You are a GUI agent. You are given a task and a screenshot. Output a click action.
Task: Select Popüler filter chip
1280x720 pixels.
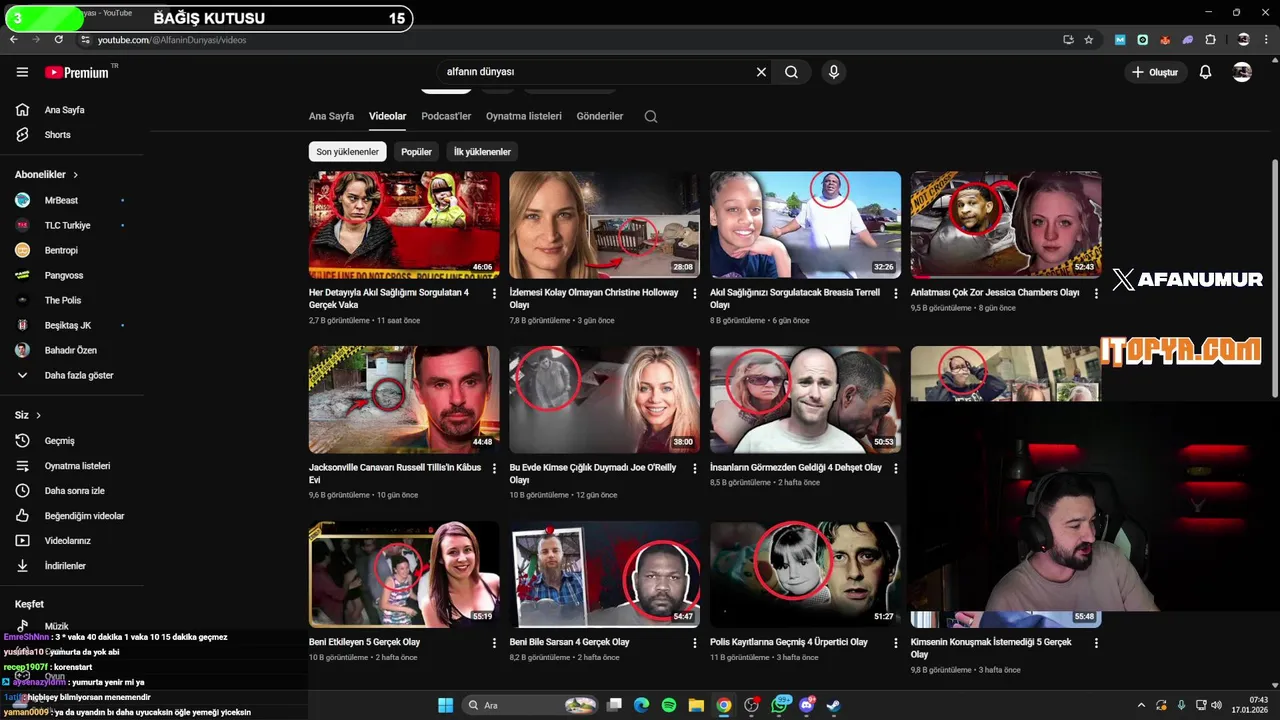pos(416,152)
